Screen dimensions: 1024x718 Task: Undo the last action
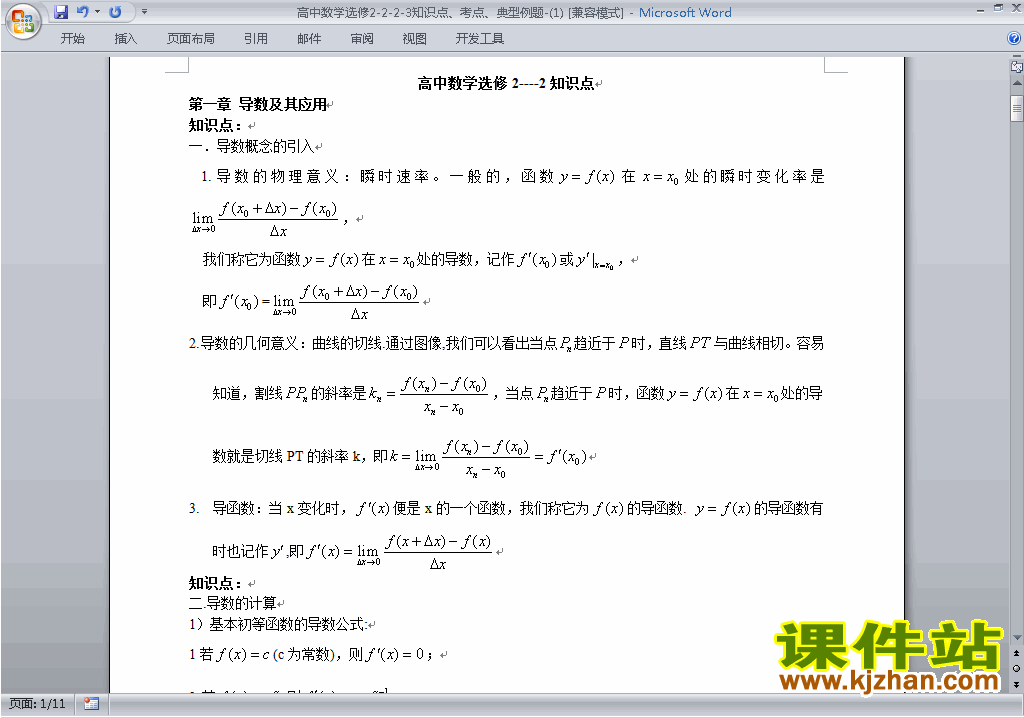[82, 12]
